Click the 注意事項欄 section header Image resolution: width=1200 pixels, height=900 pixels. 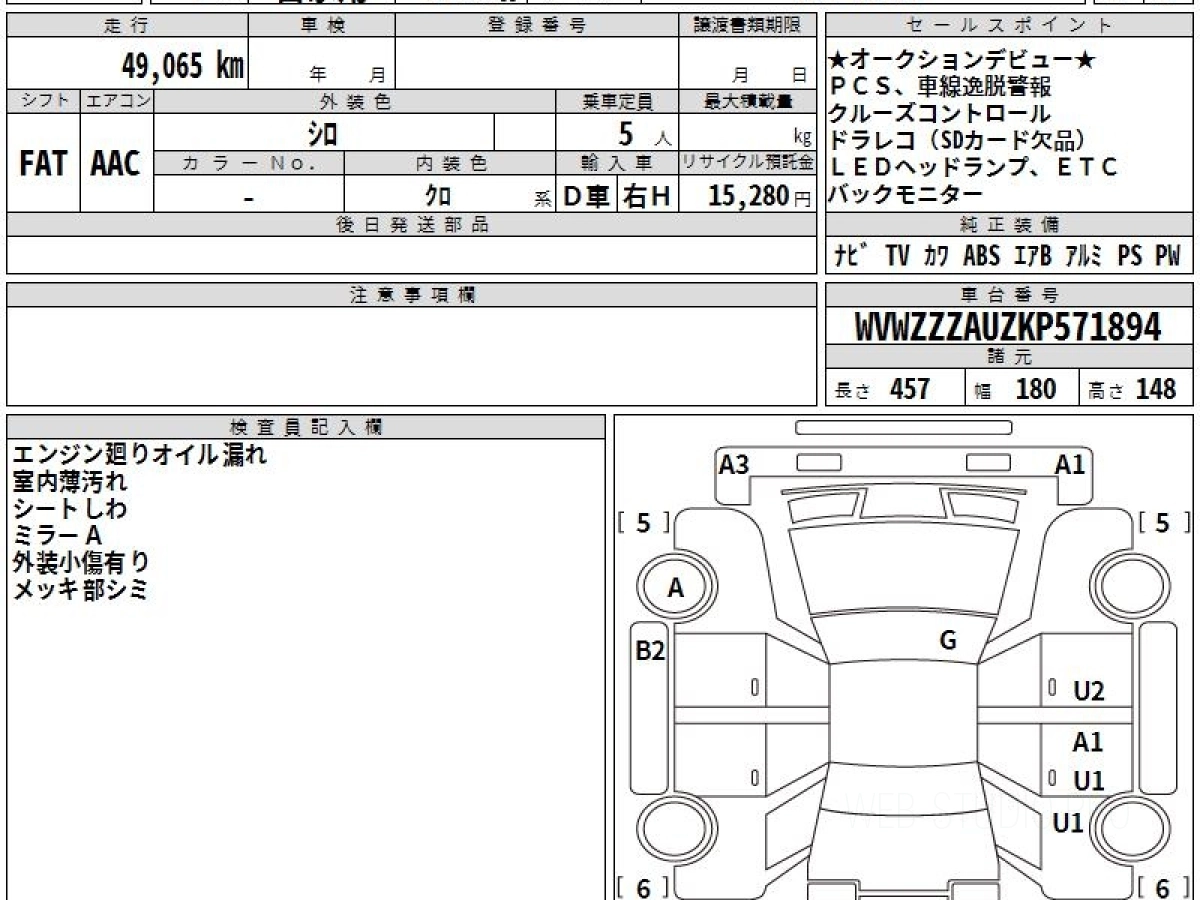tap(412, 295)
